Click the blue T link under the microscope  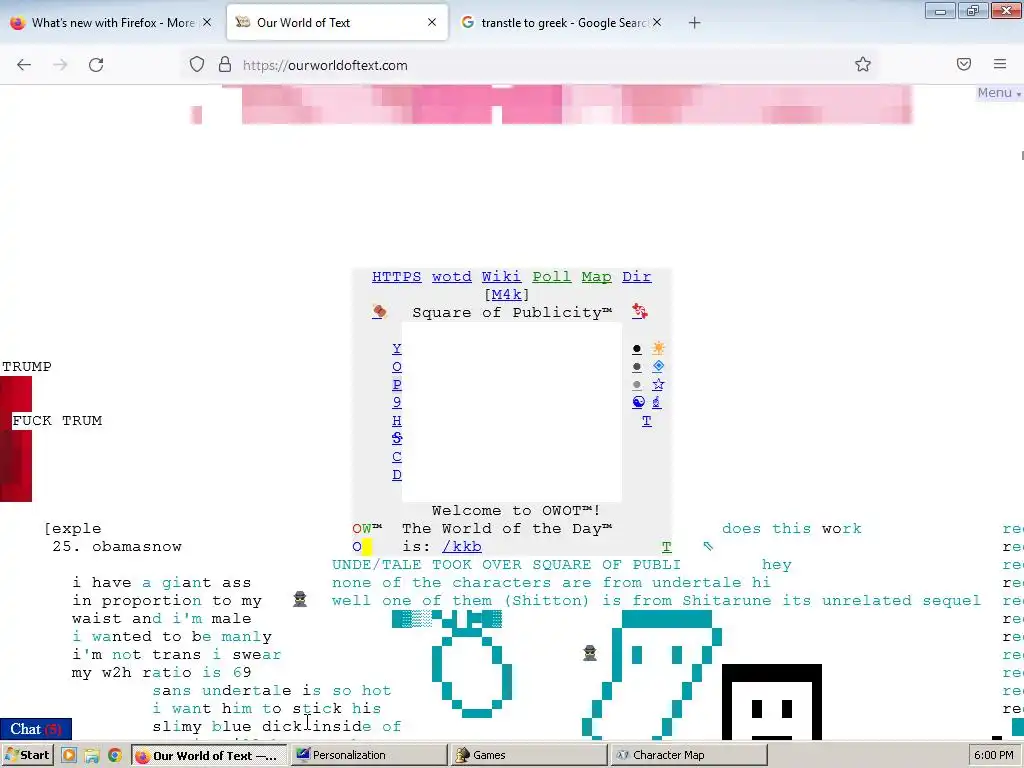tap(647, 421)
